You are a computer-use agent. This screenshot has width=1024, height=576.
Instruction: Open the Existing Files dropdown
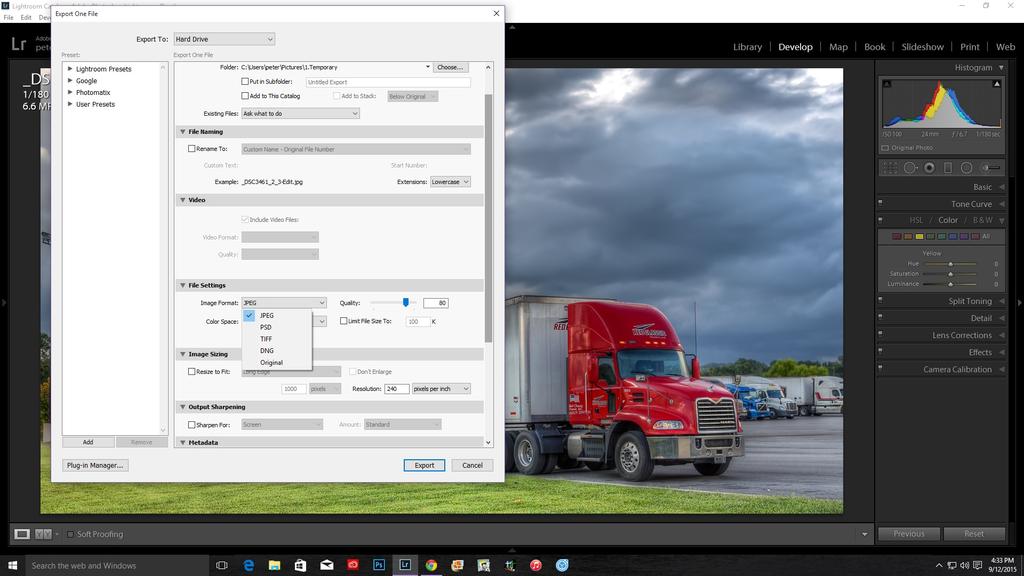click(x=300, y=114)
